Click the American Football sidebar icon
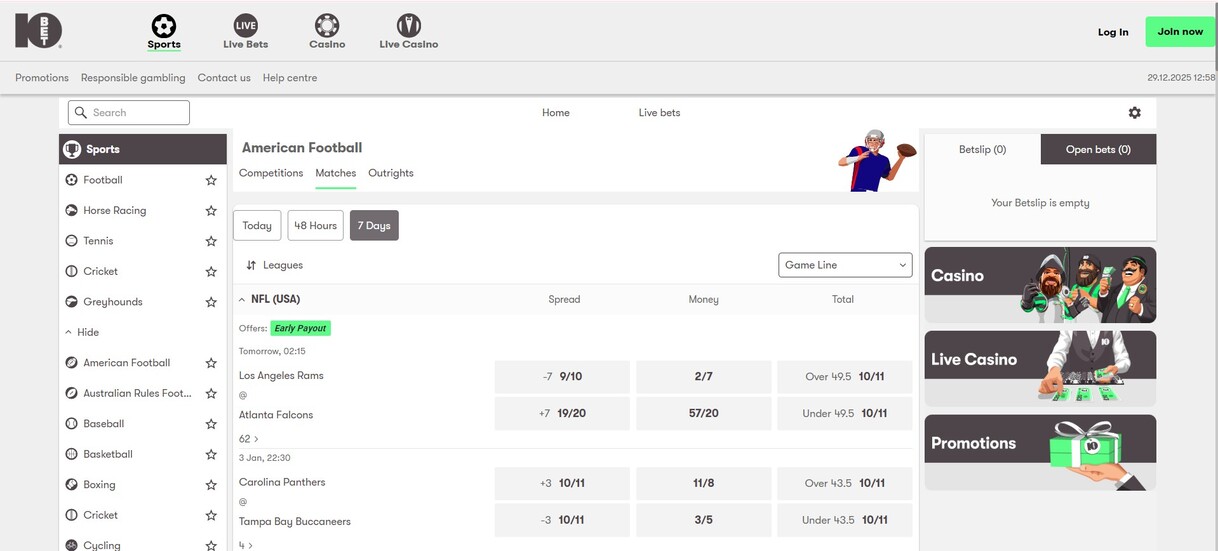The image size is (1218, 551). (71, 363)
